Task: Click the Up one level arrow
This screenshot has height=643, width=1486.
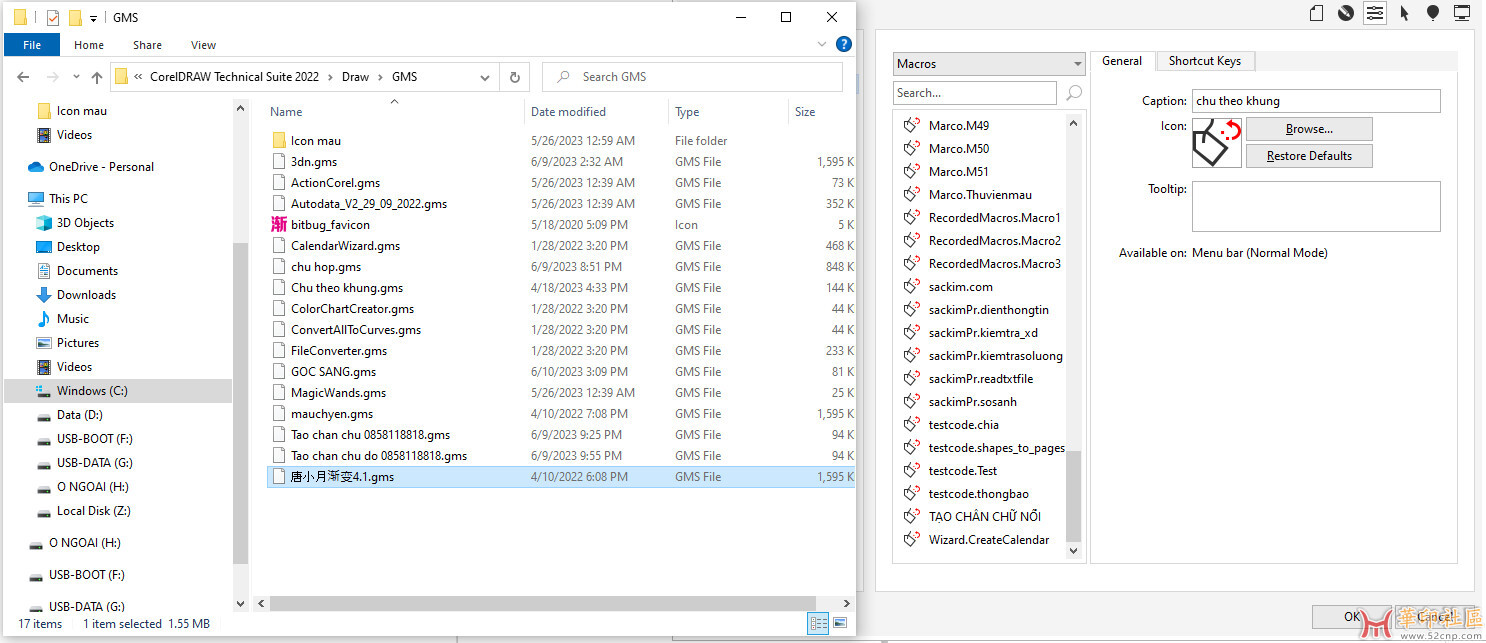Action: tap(96, 77)
